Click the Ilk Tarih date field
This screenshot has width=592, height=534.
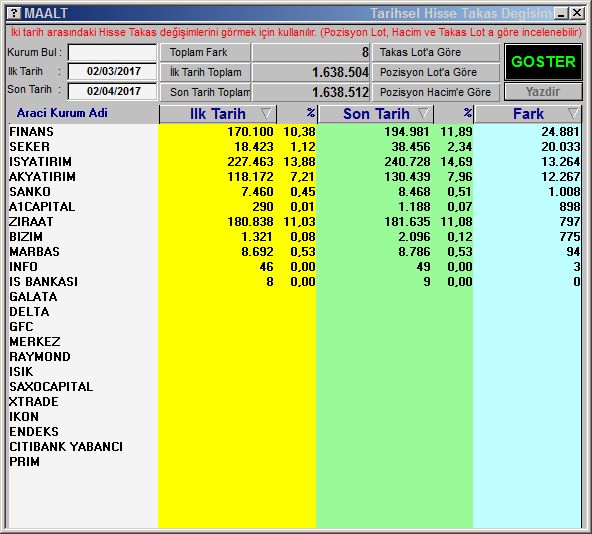pyautogui.click(x=112, y=71)
